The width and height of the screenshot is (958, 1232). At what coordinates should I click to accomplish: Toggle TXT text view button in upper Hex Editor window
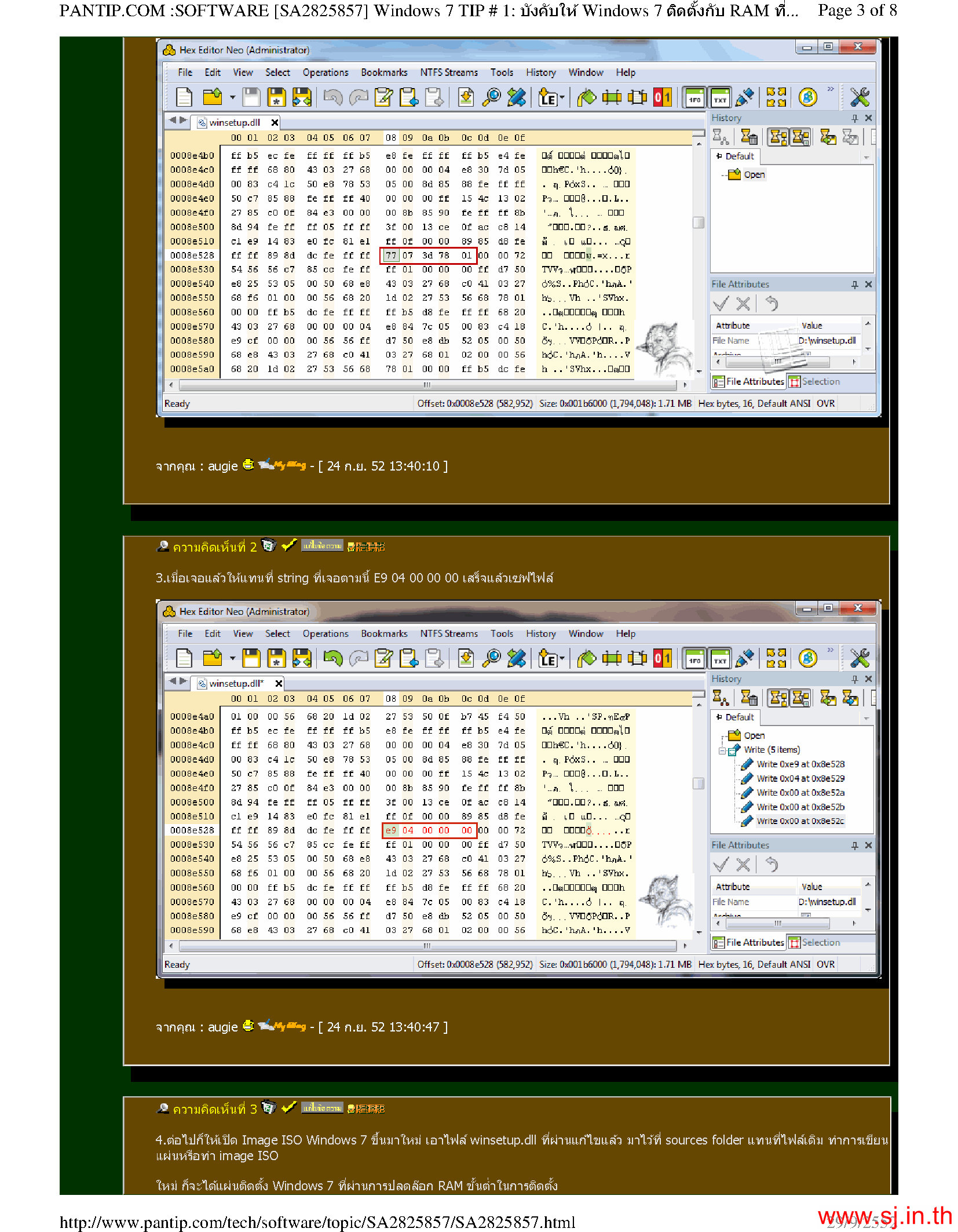coord(720,97)
